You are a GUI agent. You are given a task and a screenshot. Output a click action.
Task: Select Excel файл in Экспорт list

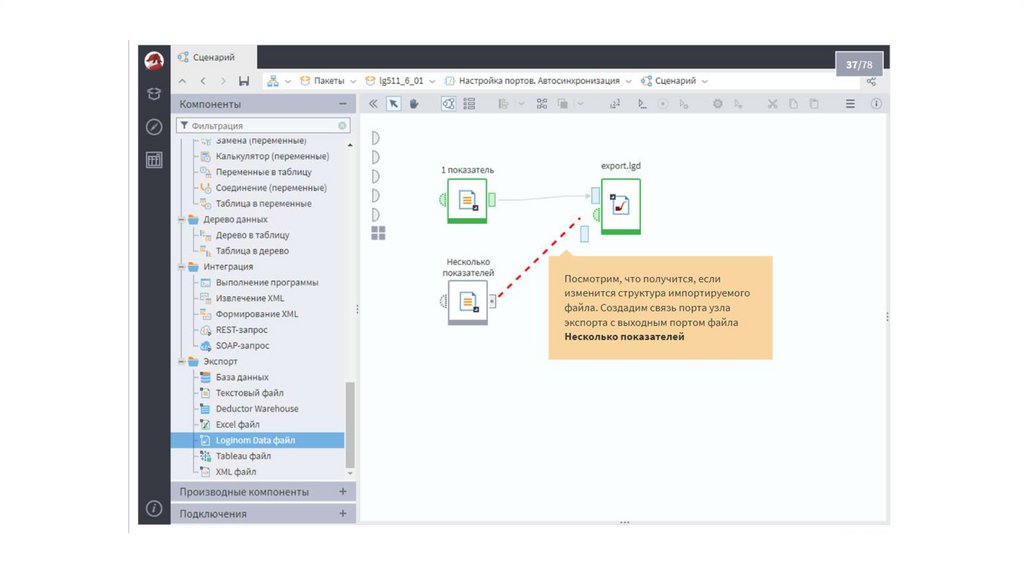pyautogui.click(x=237, y=425)
